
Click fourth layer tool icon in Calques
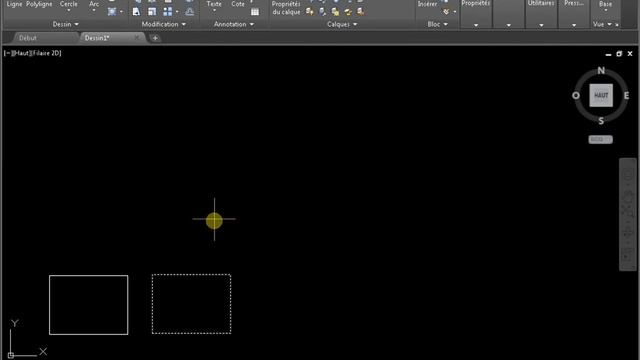click(x=348, y=12)
